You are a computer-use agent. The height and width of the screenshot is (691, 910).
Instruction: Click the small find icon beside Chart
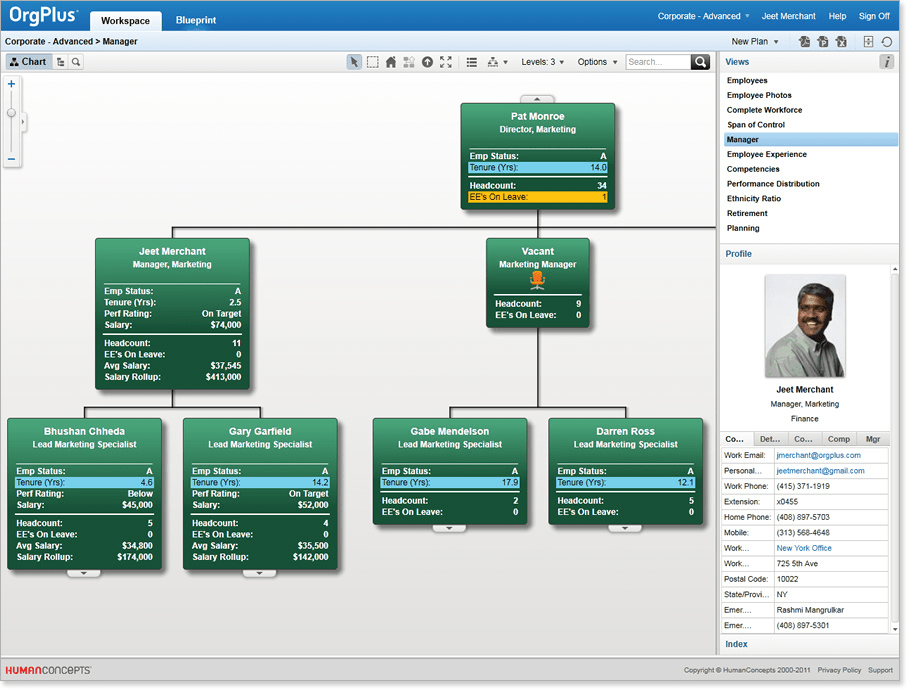76,61
